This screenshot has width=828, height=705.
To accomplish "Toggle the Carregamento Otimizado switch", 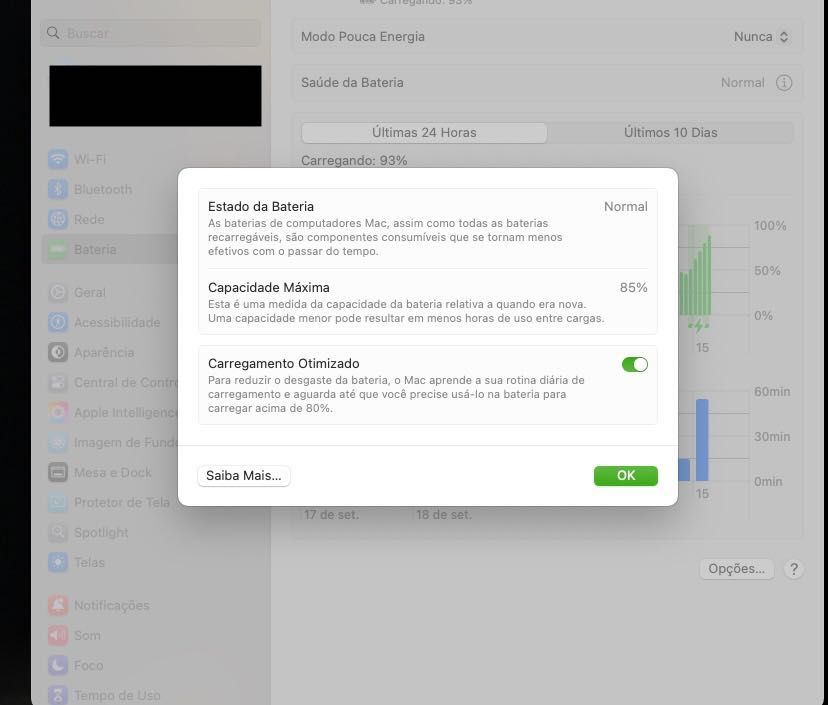I will click(634, 364).
